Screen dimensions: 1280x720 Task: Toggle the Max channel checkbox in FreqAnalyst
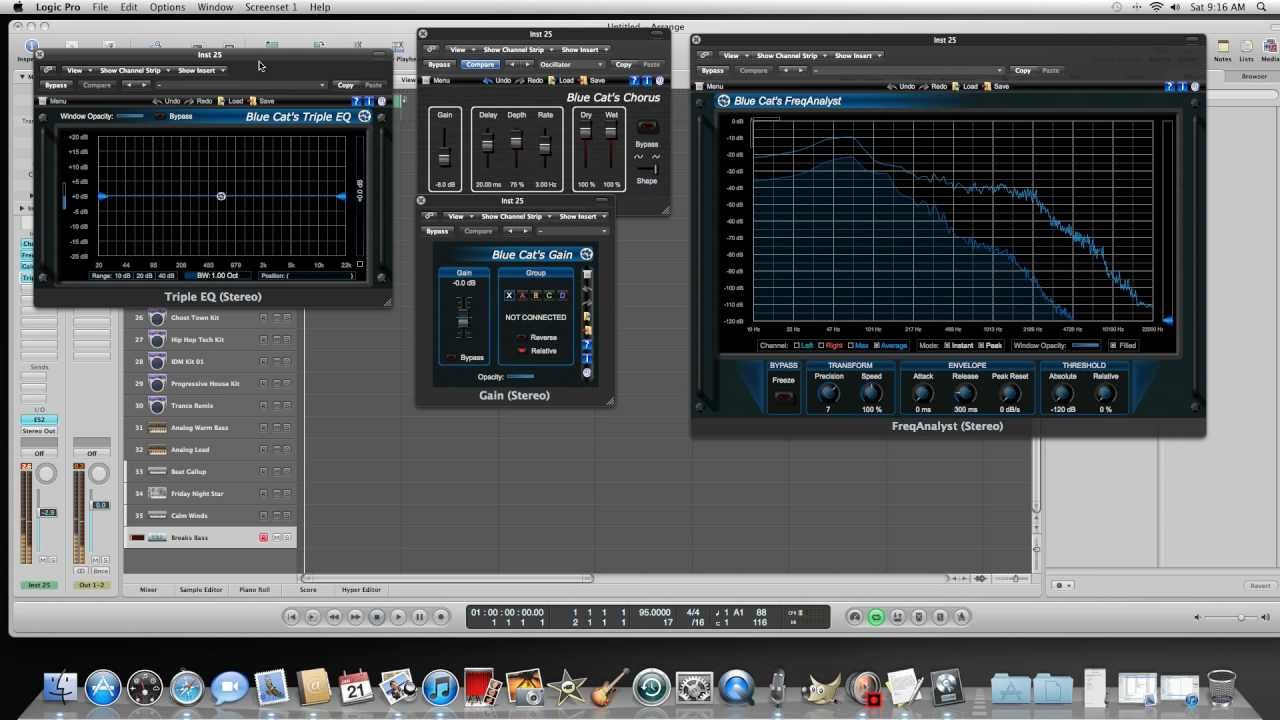tap(851, 345)
